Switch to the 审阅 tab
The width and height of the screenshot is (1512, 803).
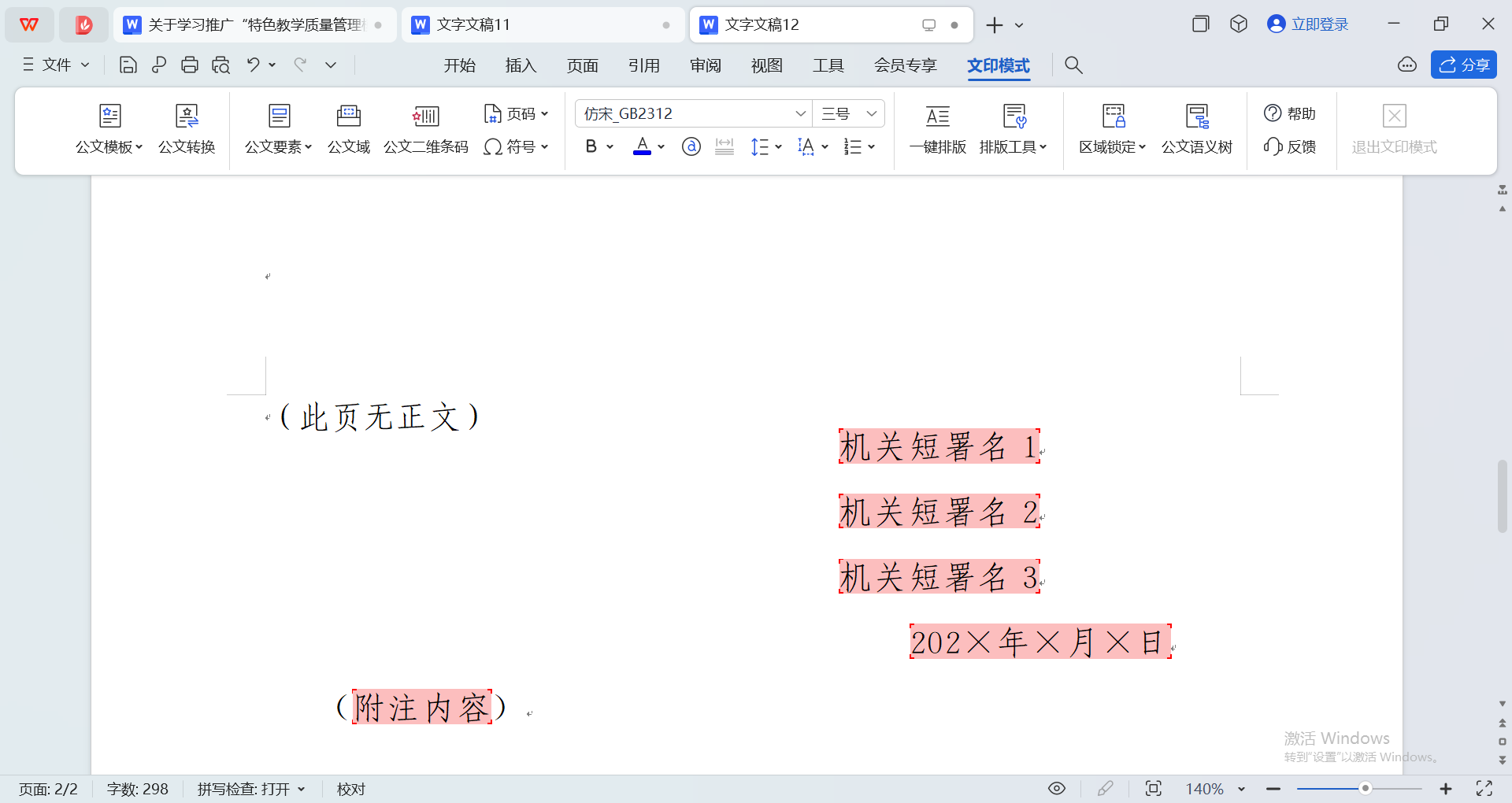(706, 65)
